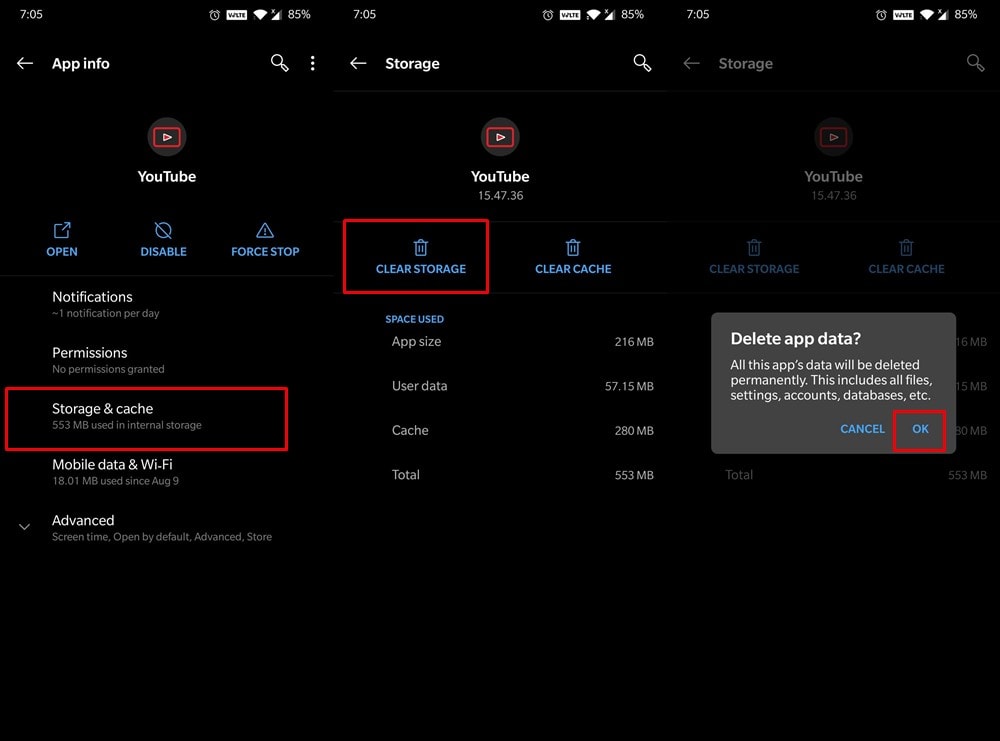The image size is (1000, 741).
Task: Open Permissions settings row
Action: pyautogui.click(x=167, y=360)
